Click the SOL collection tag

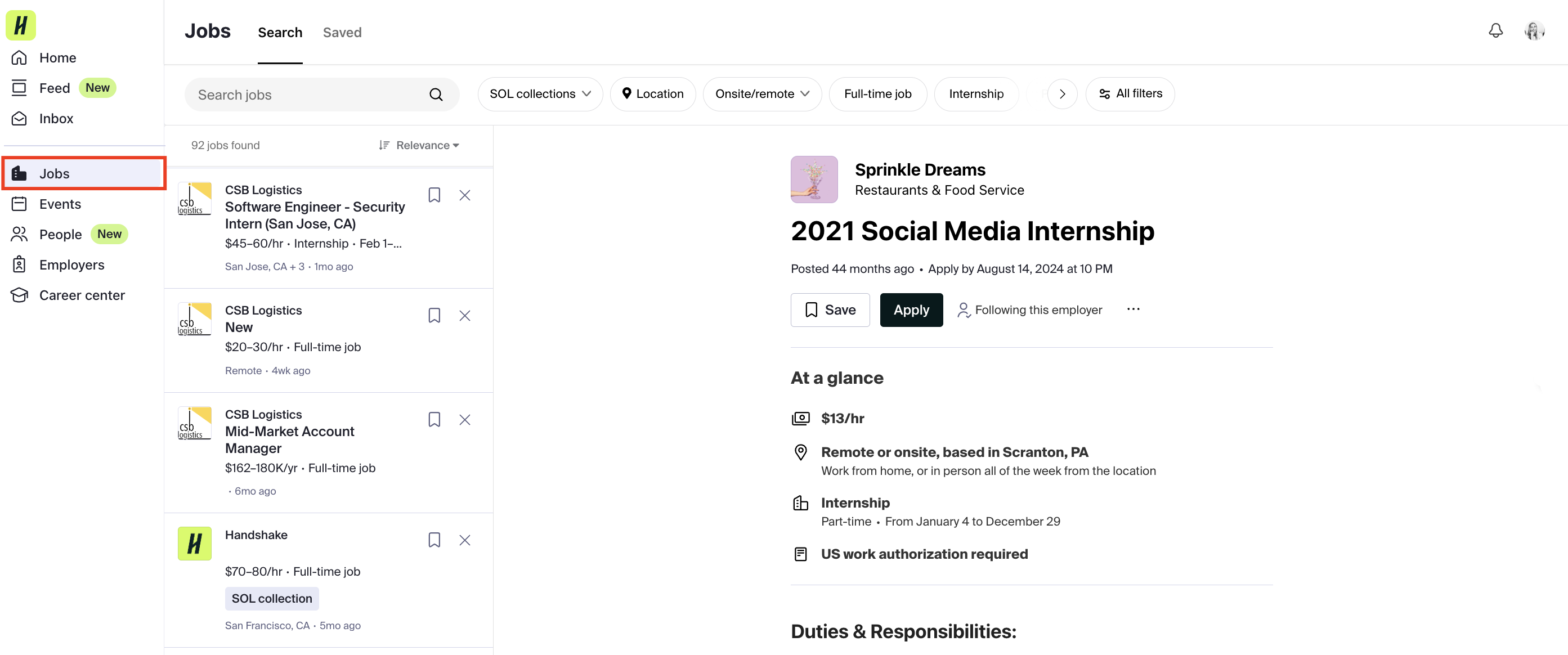pyautogui.click(x=271, y=598)
